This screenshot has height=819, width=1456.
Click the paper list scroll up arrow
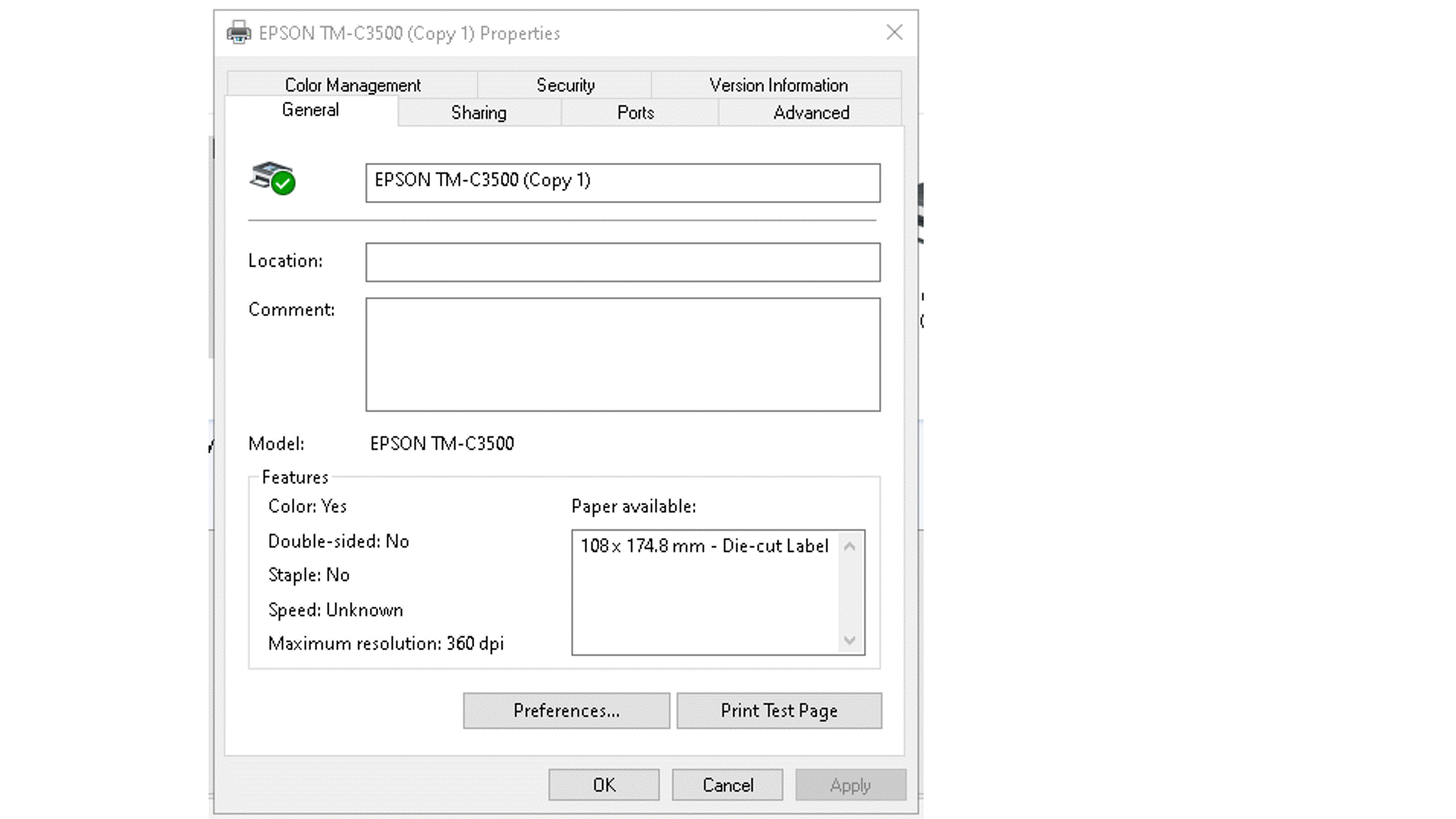coord(850,547)
